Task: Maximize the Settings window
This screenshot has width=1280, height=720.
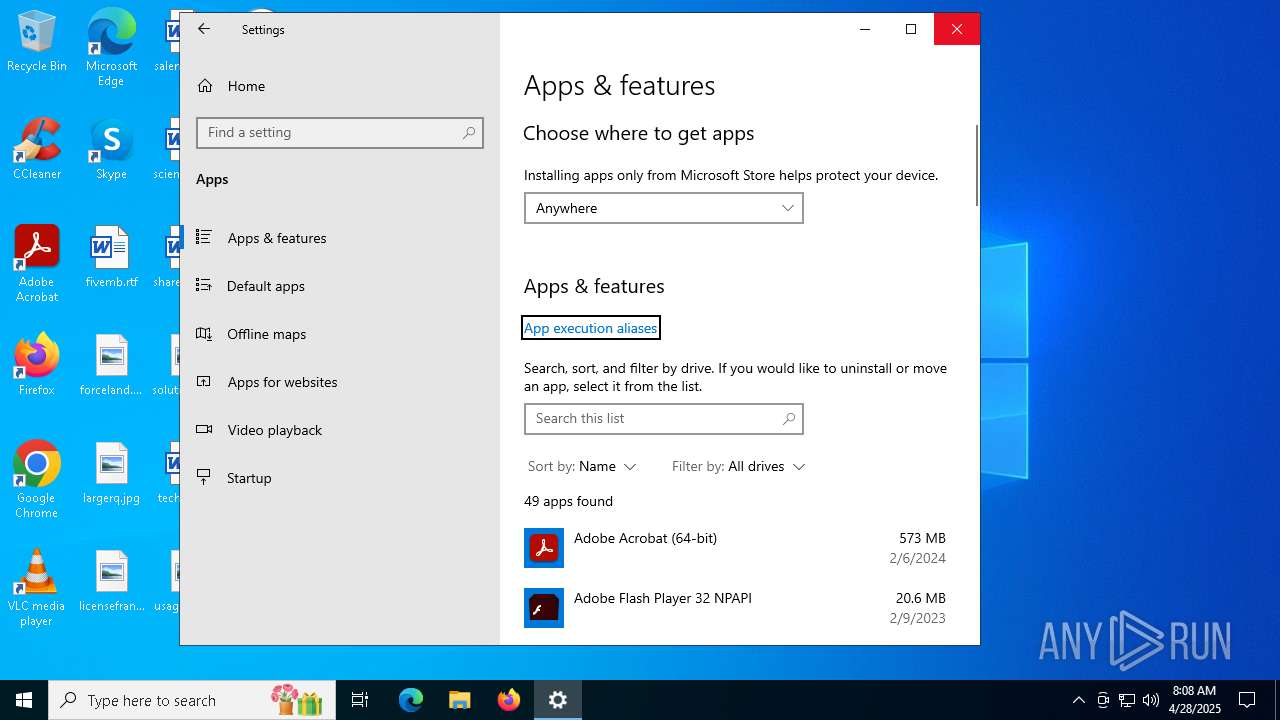Action: pyautogui.click(x=911, y=29)
